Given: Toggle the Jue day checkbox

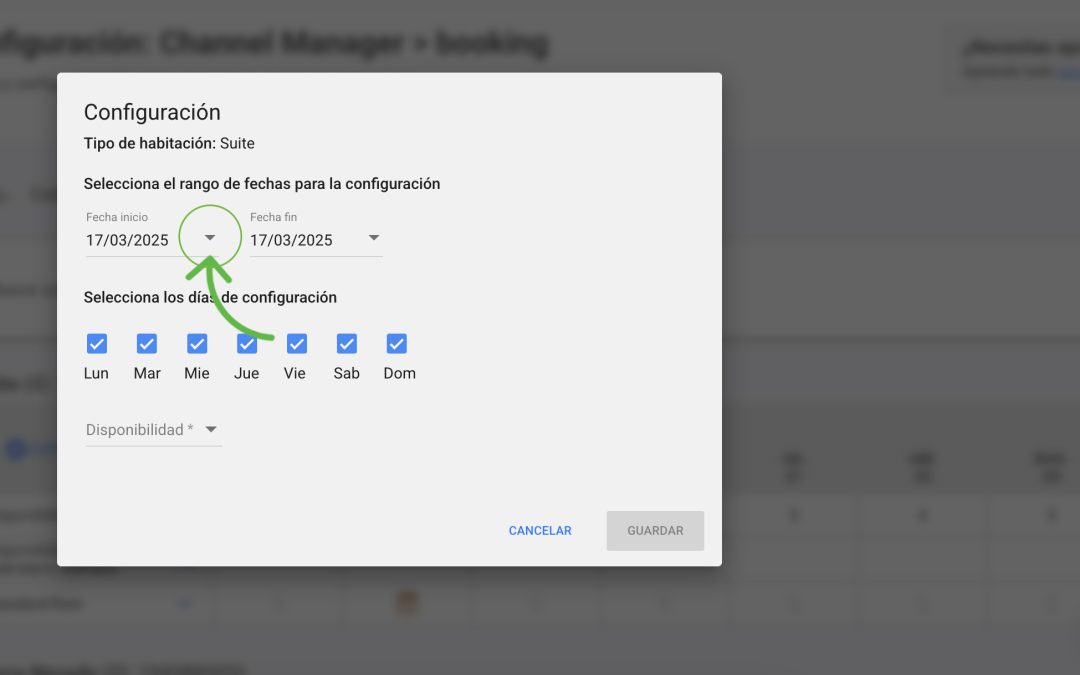Looking at the screenshot, I should coord(247,343).
